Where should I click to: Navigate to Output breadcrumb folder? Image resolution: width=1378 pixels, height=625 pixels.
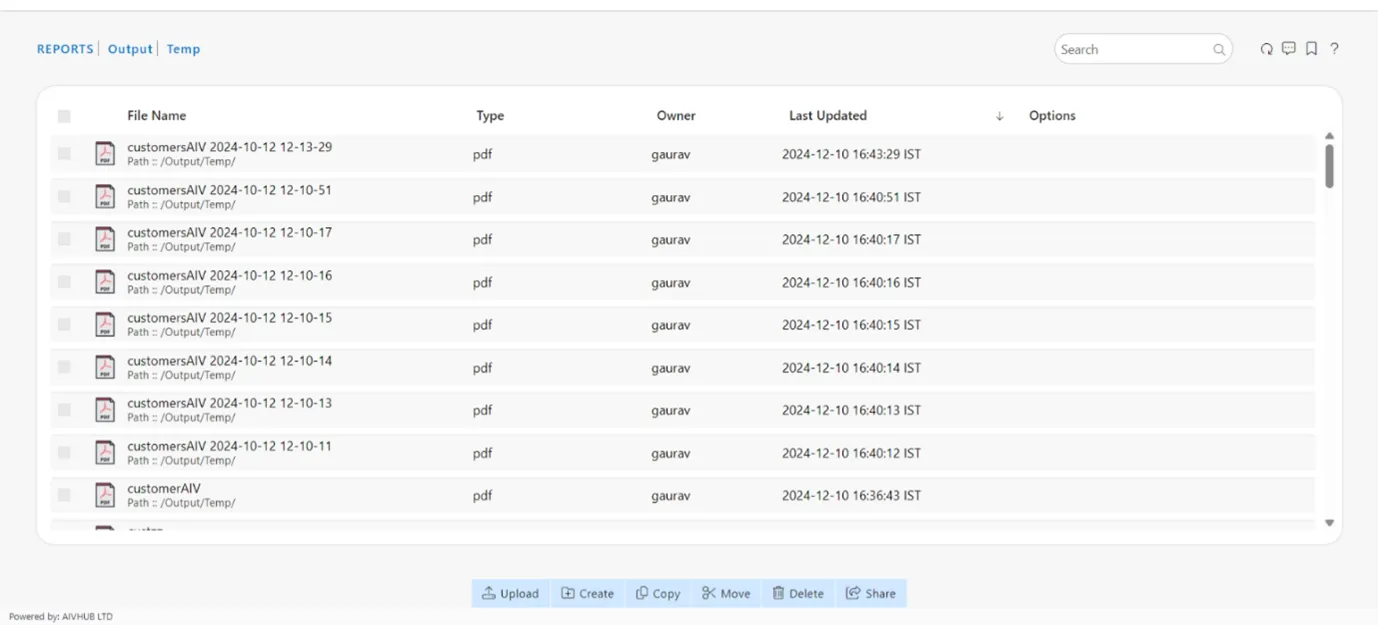pos(130,49)
